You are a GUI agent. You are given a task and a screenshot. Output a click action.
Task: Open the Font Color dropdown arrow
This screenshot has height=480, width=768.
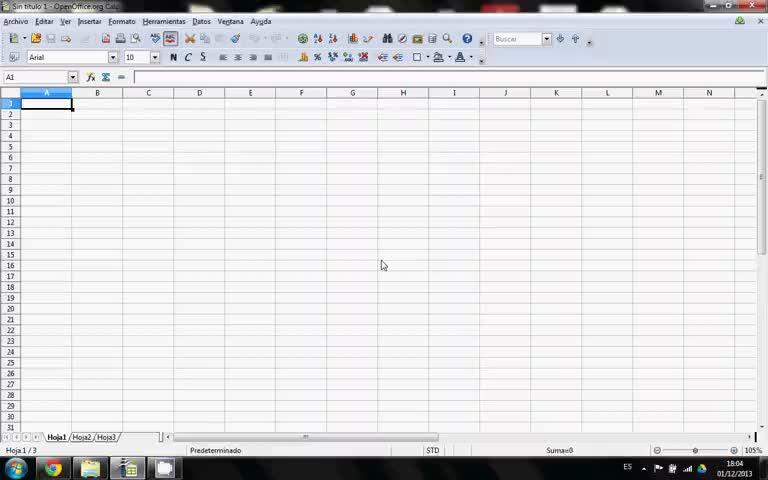point(471,57)
